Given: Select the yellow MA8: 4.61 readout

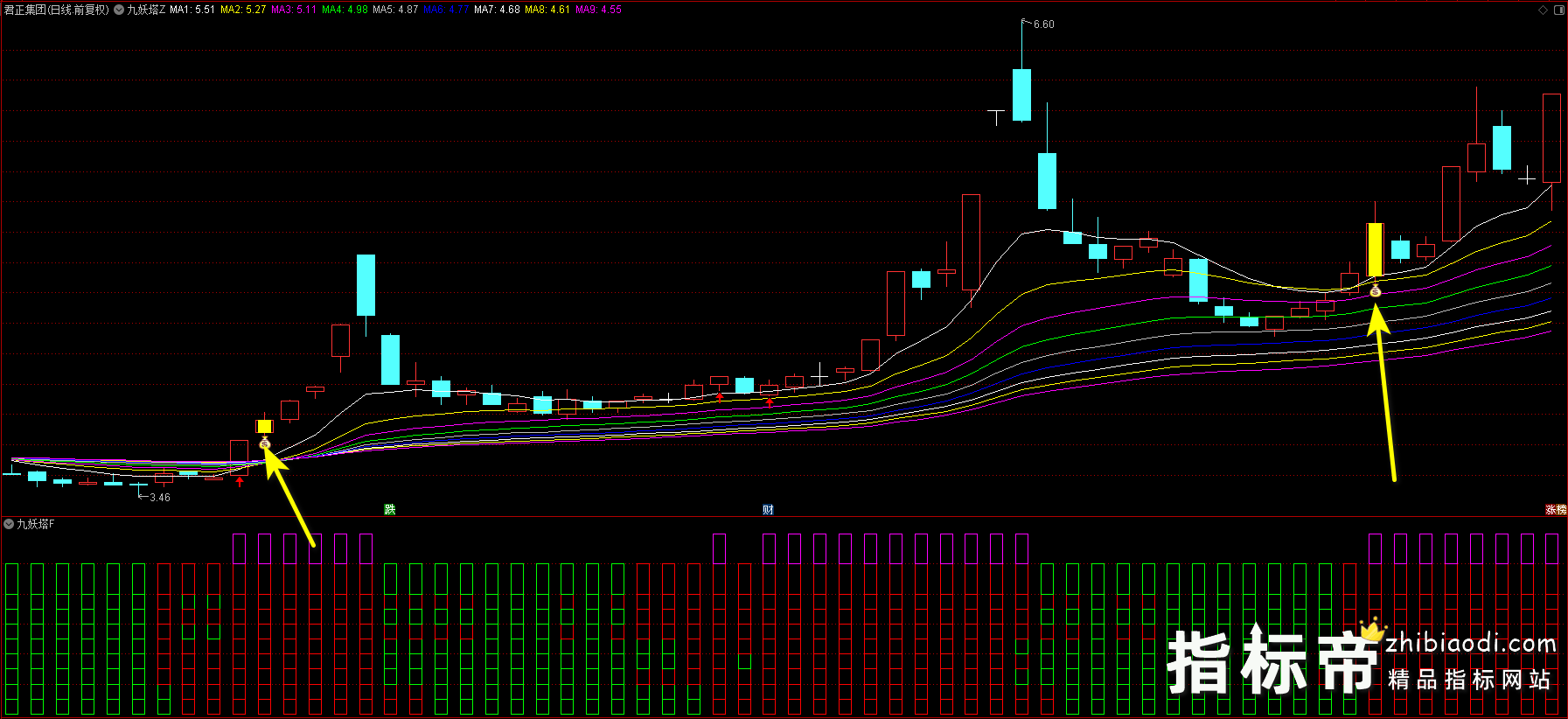Looking at the screenshot, I should tap(547, 10).
